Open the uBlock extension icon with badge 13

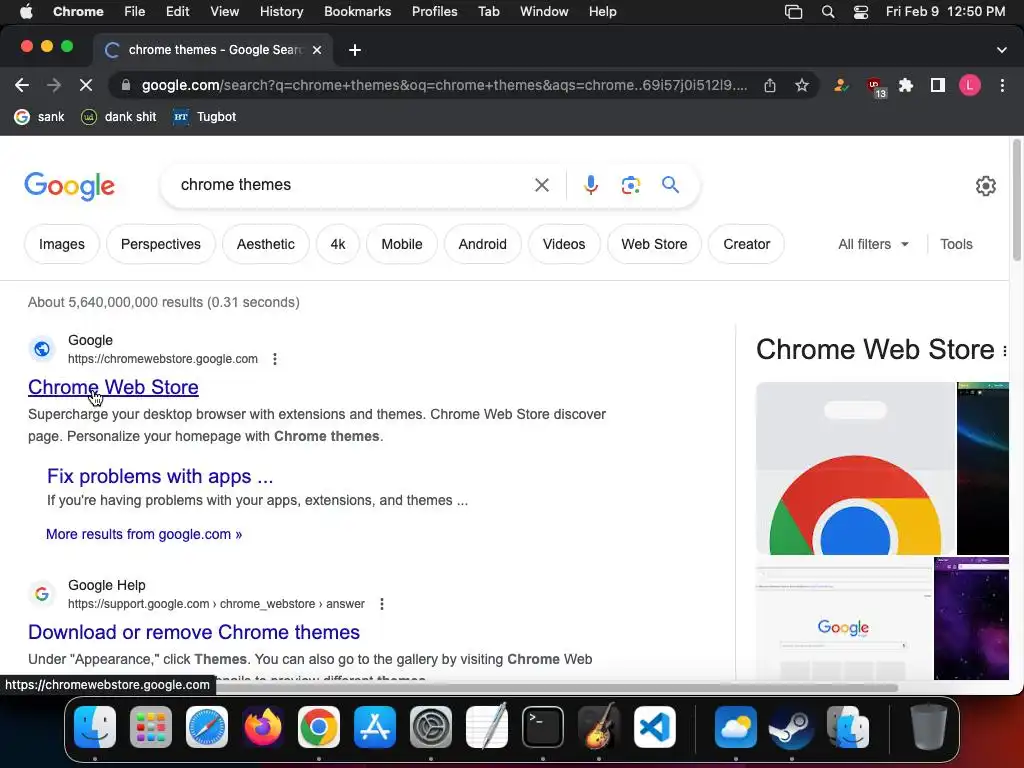pos(874,86)
